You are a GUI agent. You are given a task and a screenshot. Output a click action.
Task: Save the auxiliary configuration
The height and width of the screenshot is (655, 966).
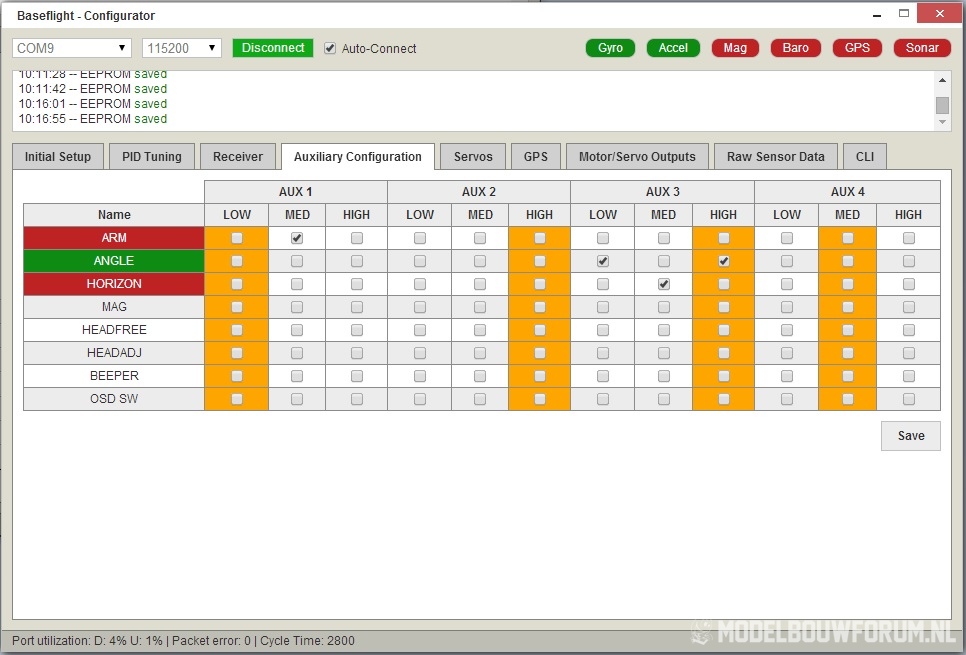click(x=911, y=436)
